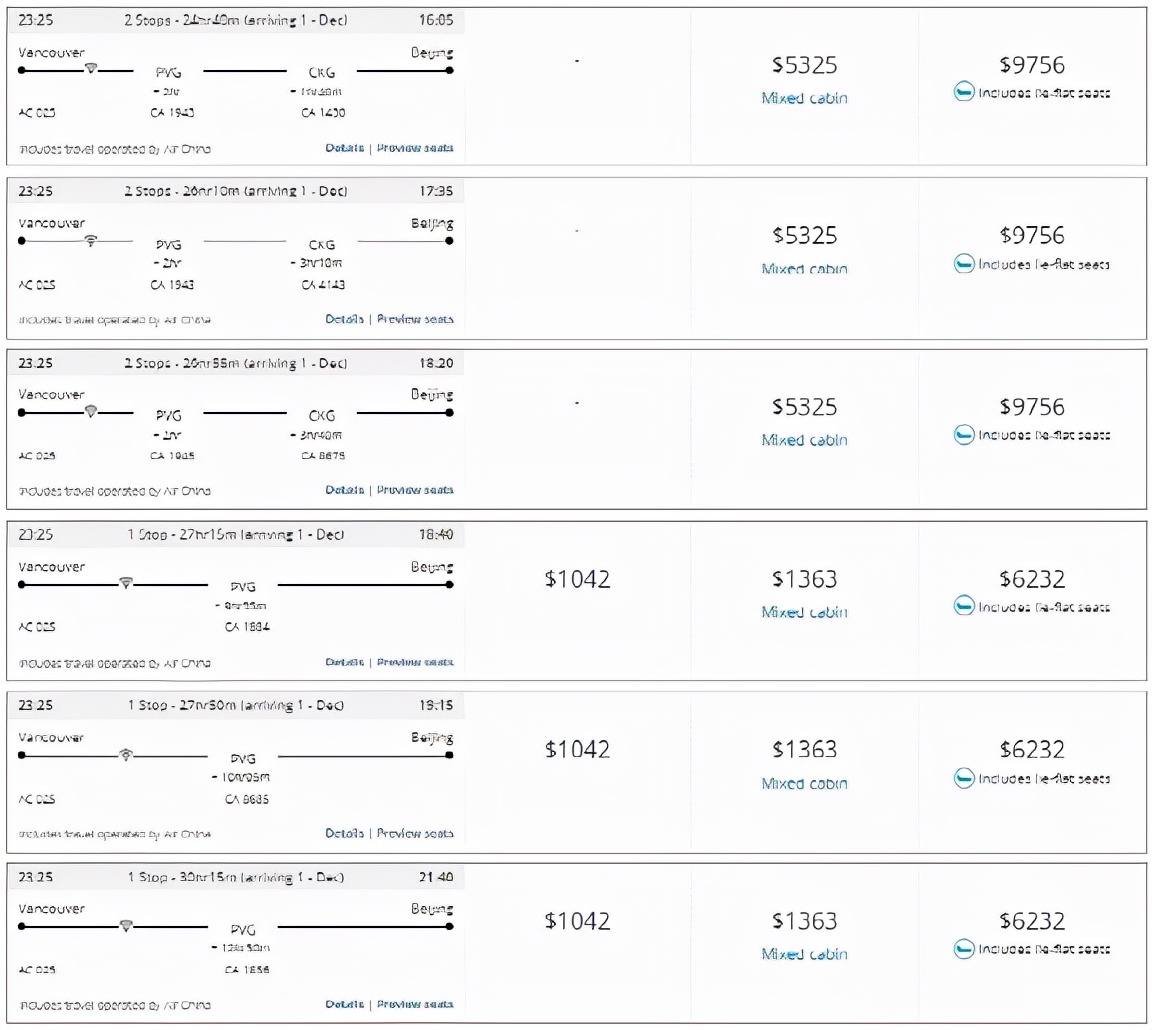This screenshot has width=1152, height=1030.
Task: Click Wi-Fi icon on flight arriving 21:40
Action: pyautogui.click(x=126, y=925)
